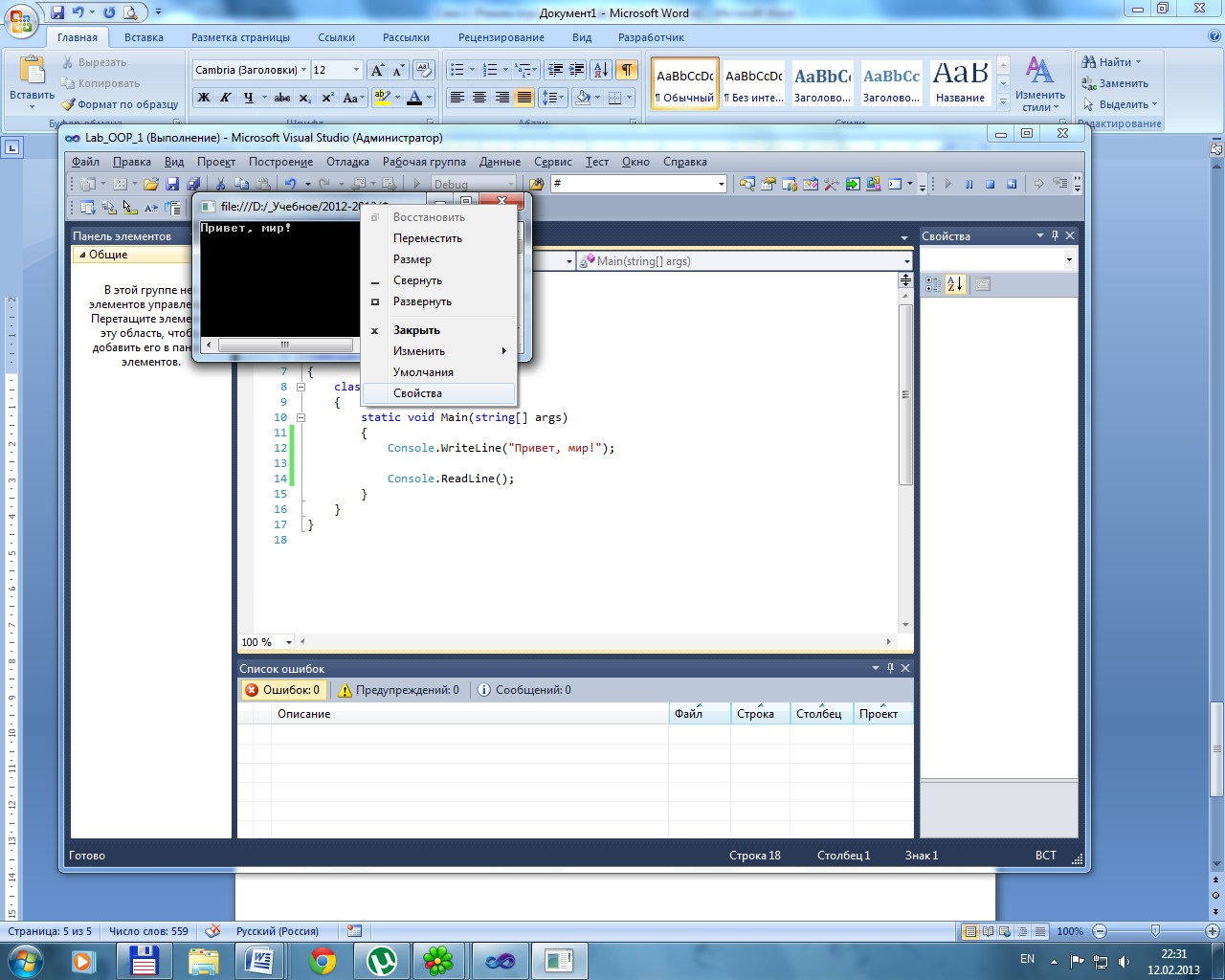Open Chrome from Windows taskbar
Image resolution: width=1225 pixels, height=980 pixels.
323,960
